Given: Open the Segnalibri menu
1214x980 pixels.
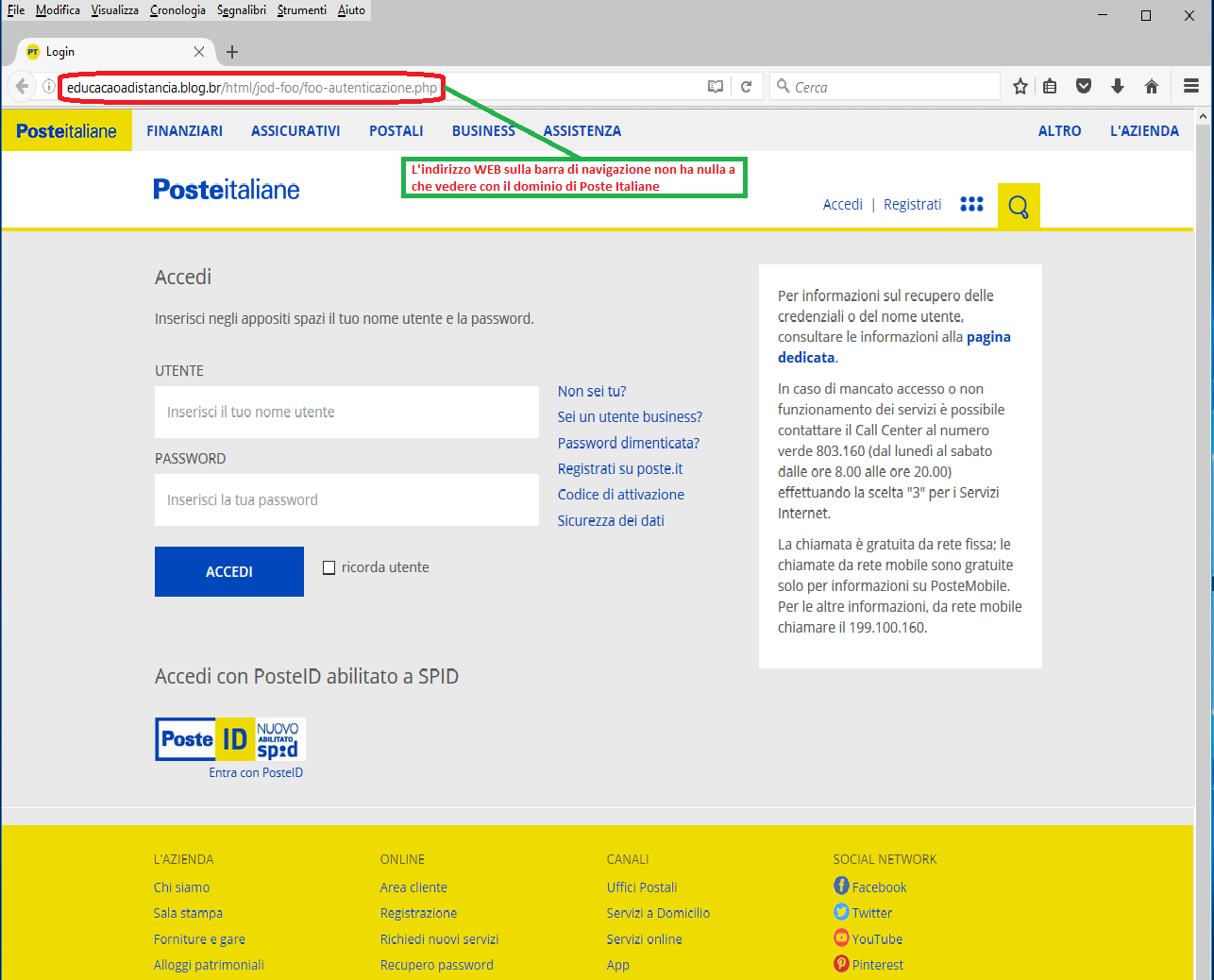Looking at the screenshot, I should point(242,10).
